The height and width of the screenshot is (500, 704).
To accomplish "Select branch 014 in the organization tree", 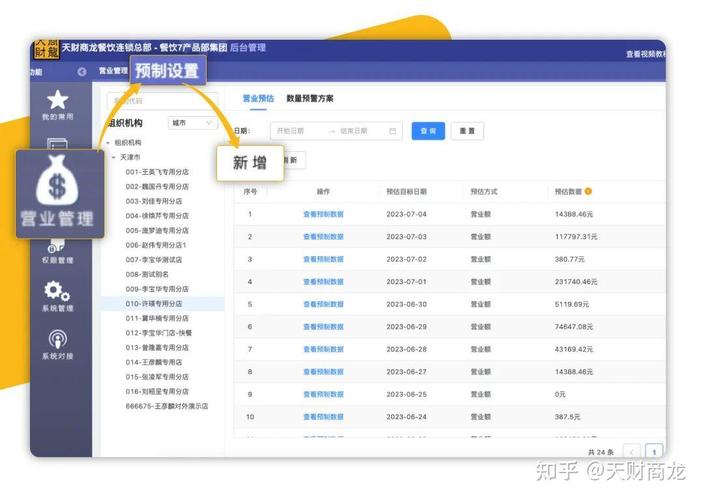I will (154, 362).
